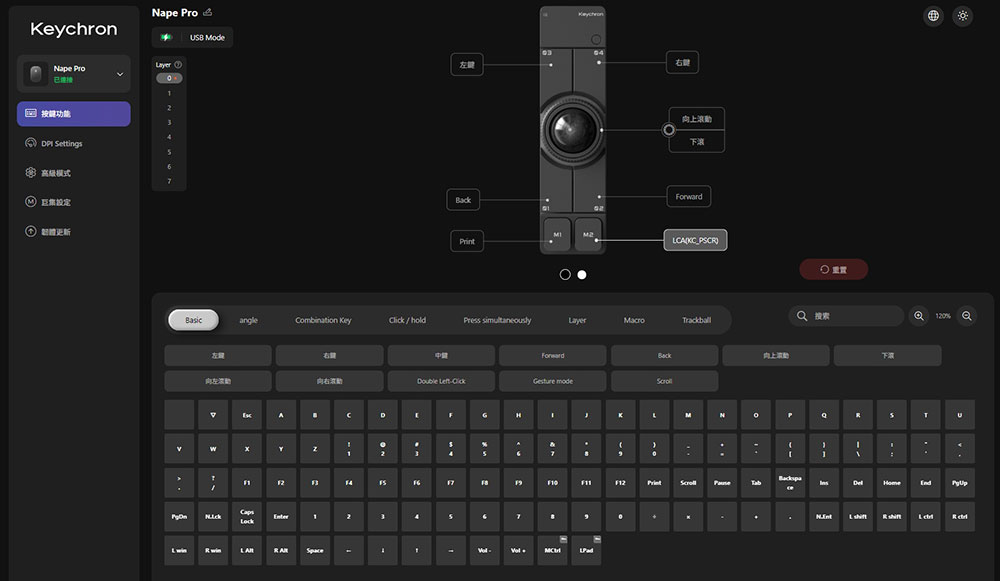Click the red 重置 reset button
This screenshot has height=581, width=1000.
tap(834, 269)
